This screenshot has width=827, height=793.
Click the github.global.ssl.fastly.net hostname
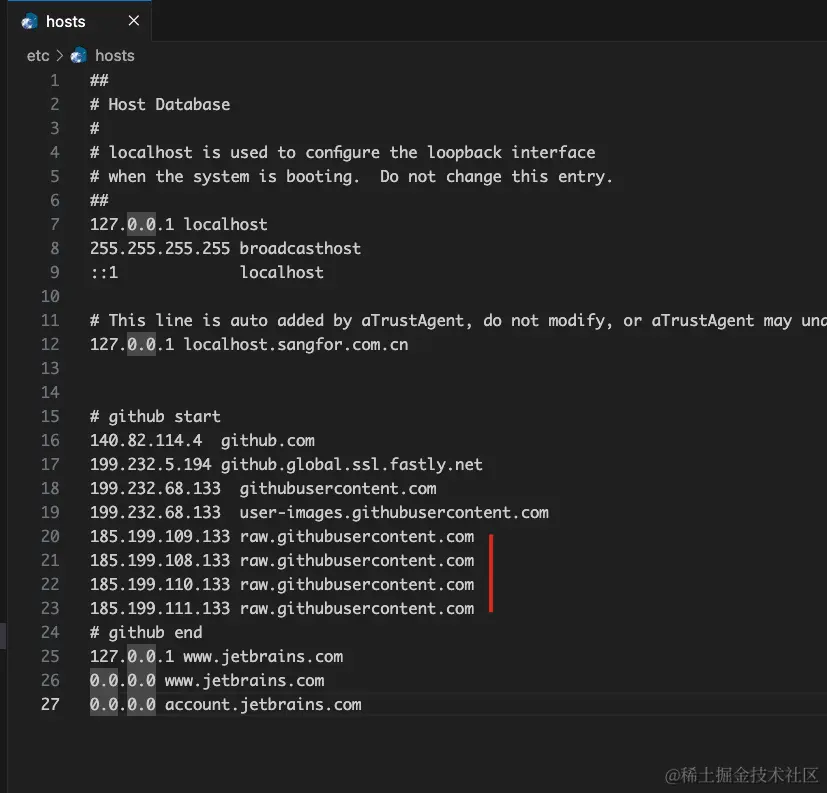[x=352, y=464]
